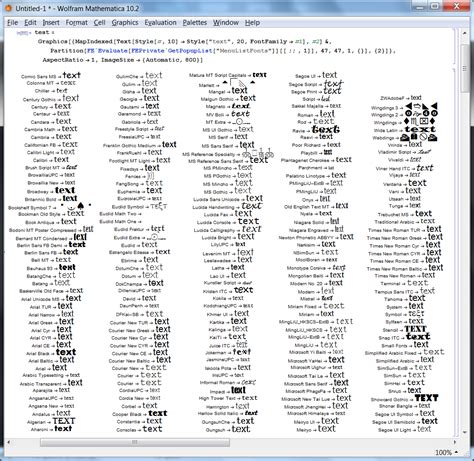474x461 pixels.
Task: Click the 'Webdings' font sample
Action: click(405, 137)
